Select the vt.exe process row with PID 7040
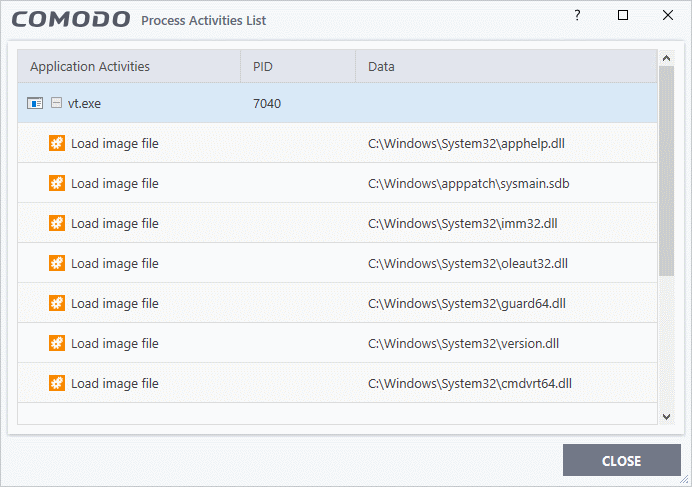The height and width of the screenshot is (487, 692). [x=337, y=103]
